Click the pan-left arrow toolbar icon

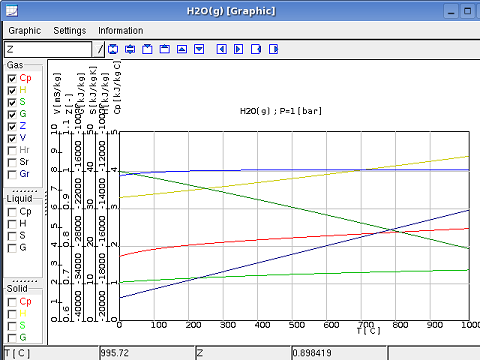click(x=222, y=49)
